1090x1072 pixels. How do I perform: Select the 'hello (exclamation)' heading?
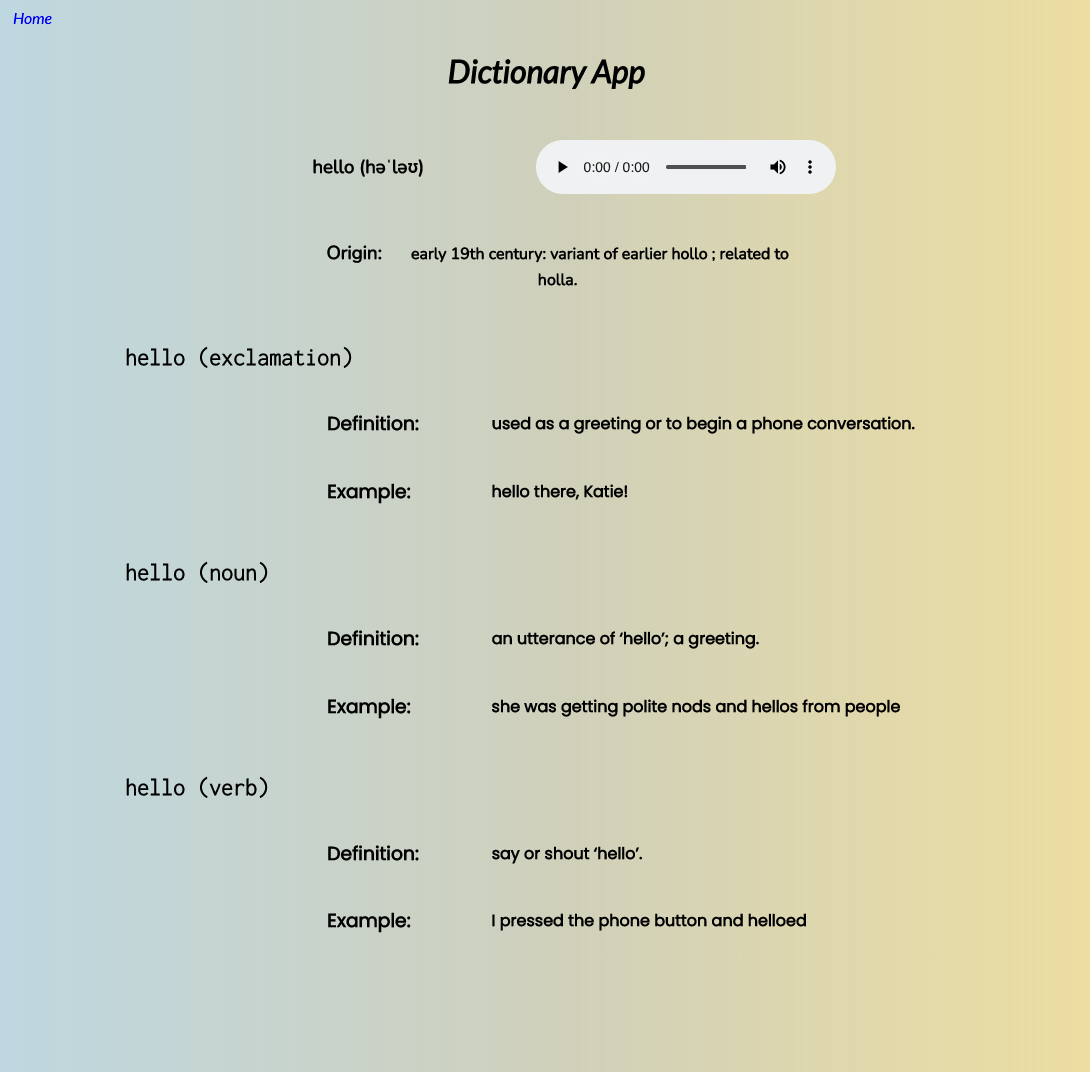[238, 357]
